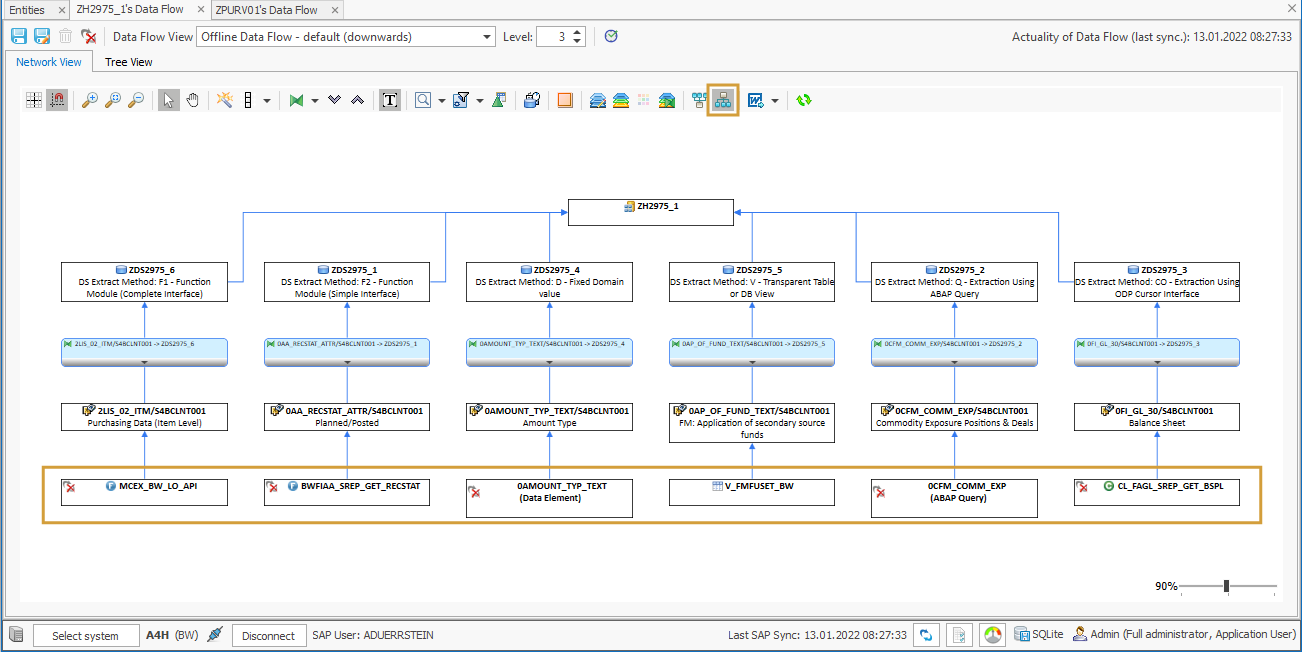Click the Disconnect button
This screenshot has height=652, width=1302.
point(268,636)
